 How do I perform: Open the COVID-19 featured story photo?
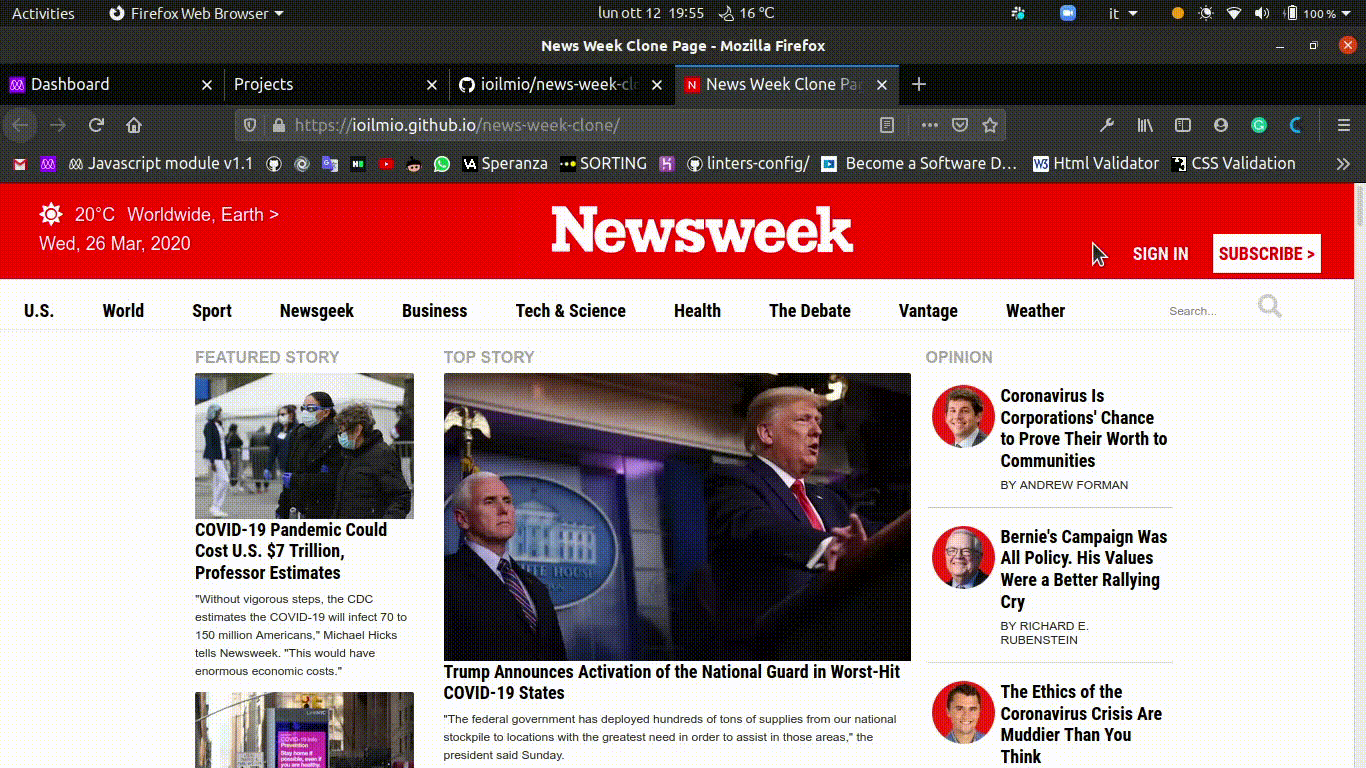click(x=304, y=446)
